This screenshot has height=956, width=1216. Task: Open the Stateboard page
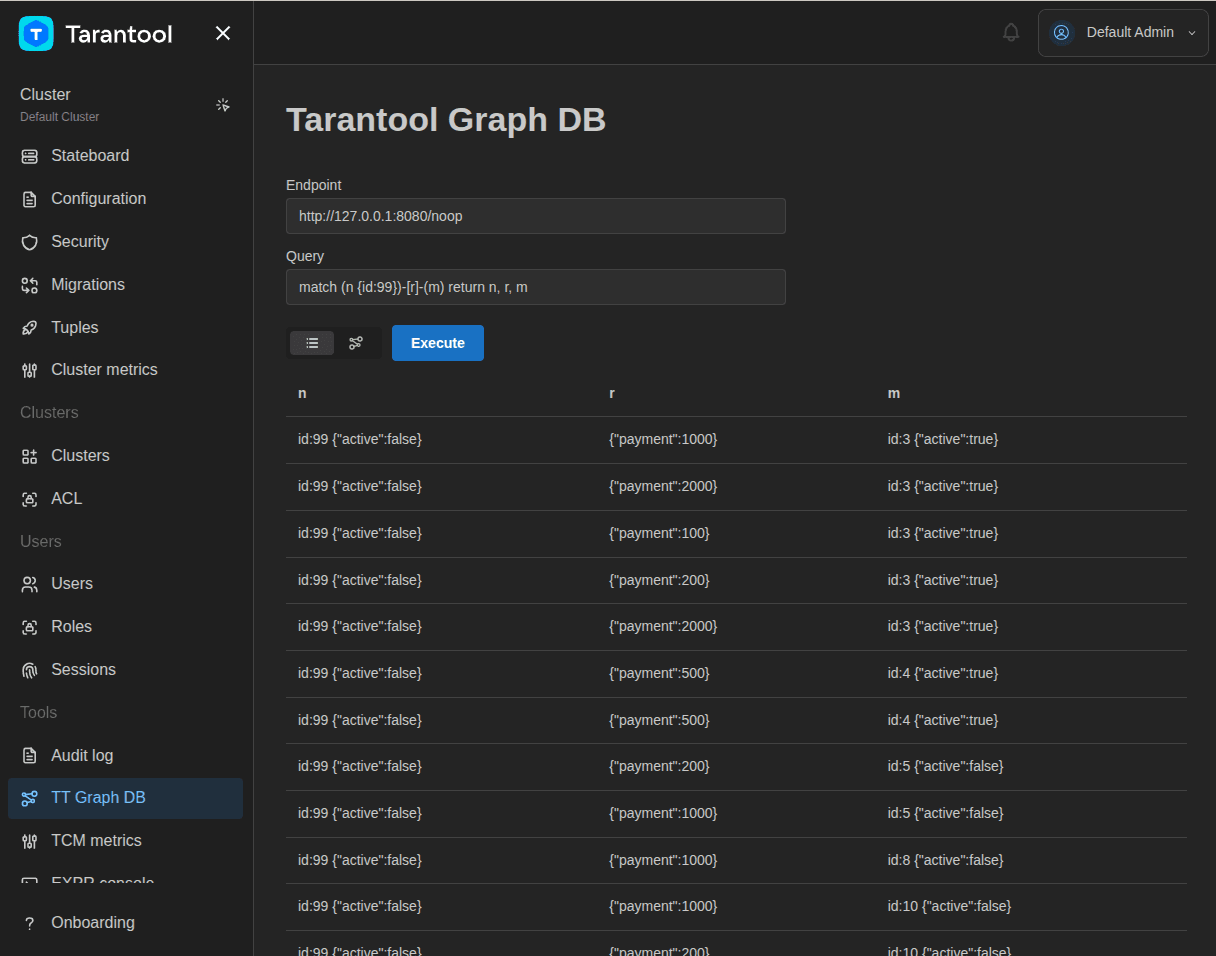click(x=125, y=156)
